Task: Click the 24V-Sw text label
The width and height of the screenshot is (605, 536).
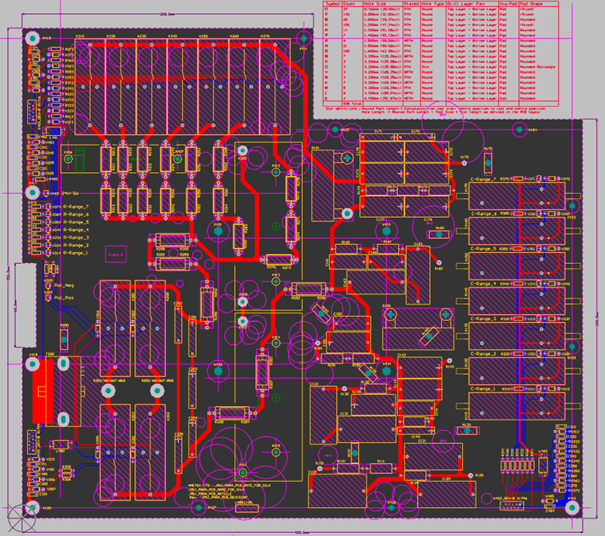Action: (x=70, y=191)
